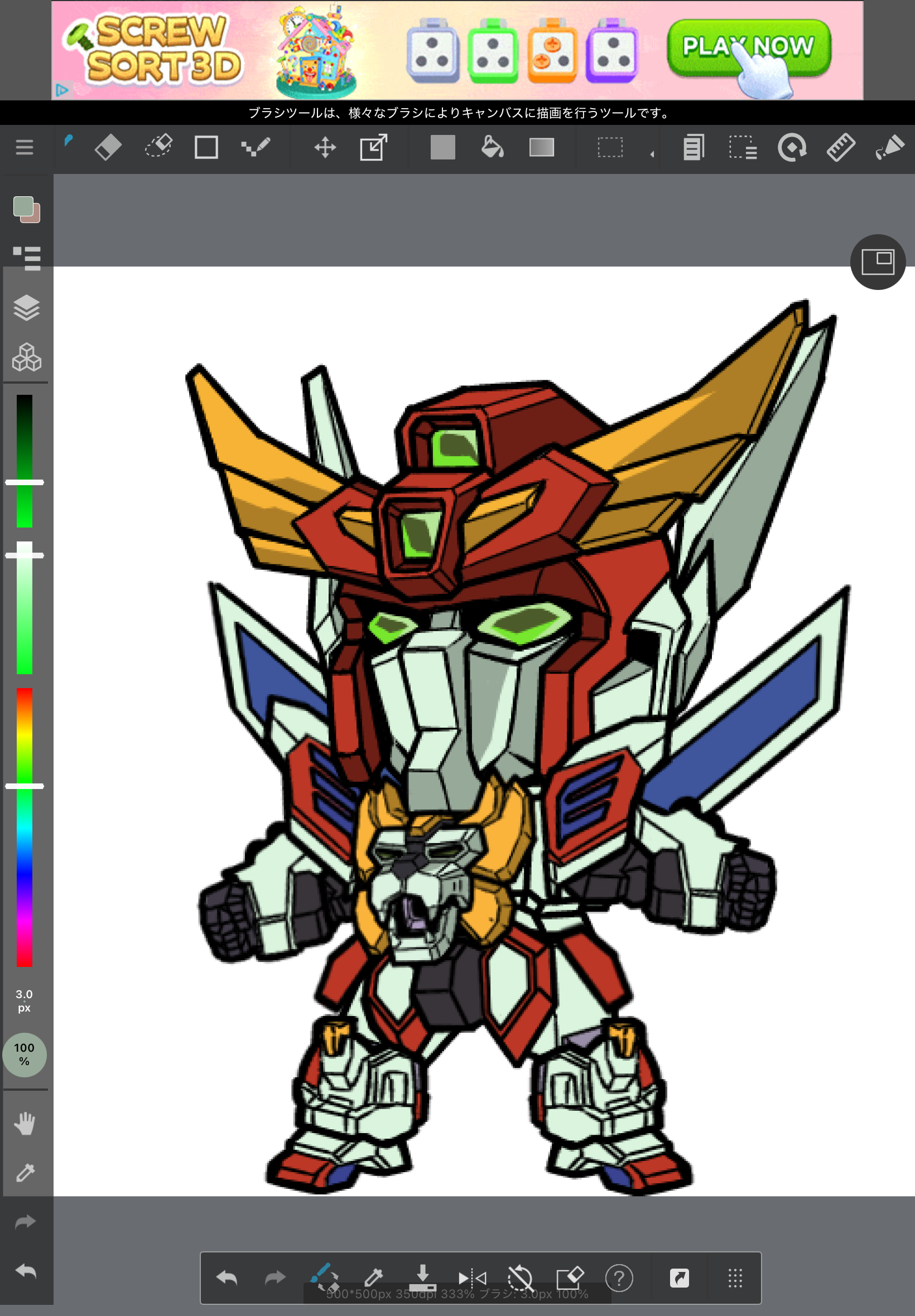Click the rainbow hue slider bar
Viewport: 915px width, 1316px height.
[24, 828]
